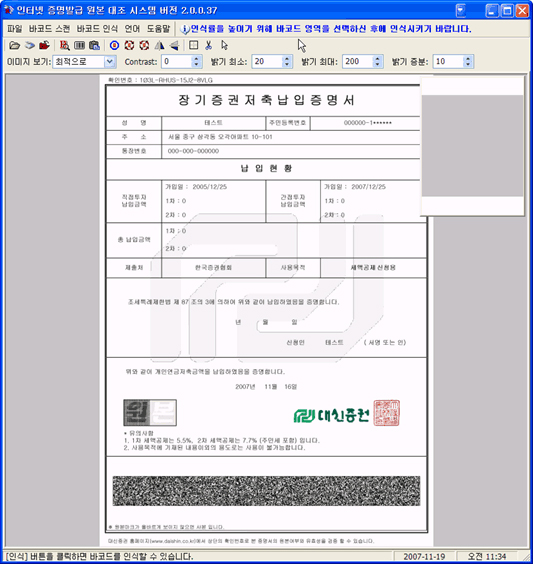533x564 pixels.
Task: Select the scissors cut tool
Action: (209, 45)
